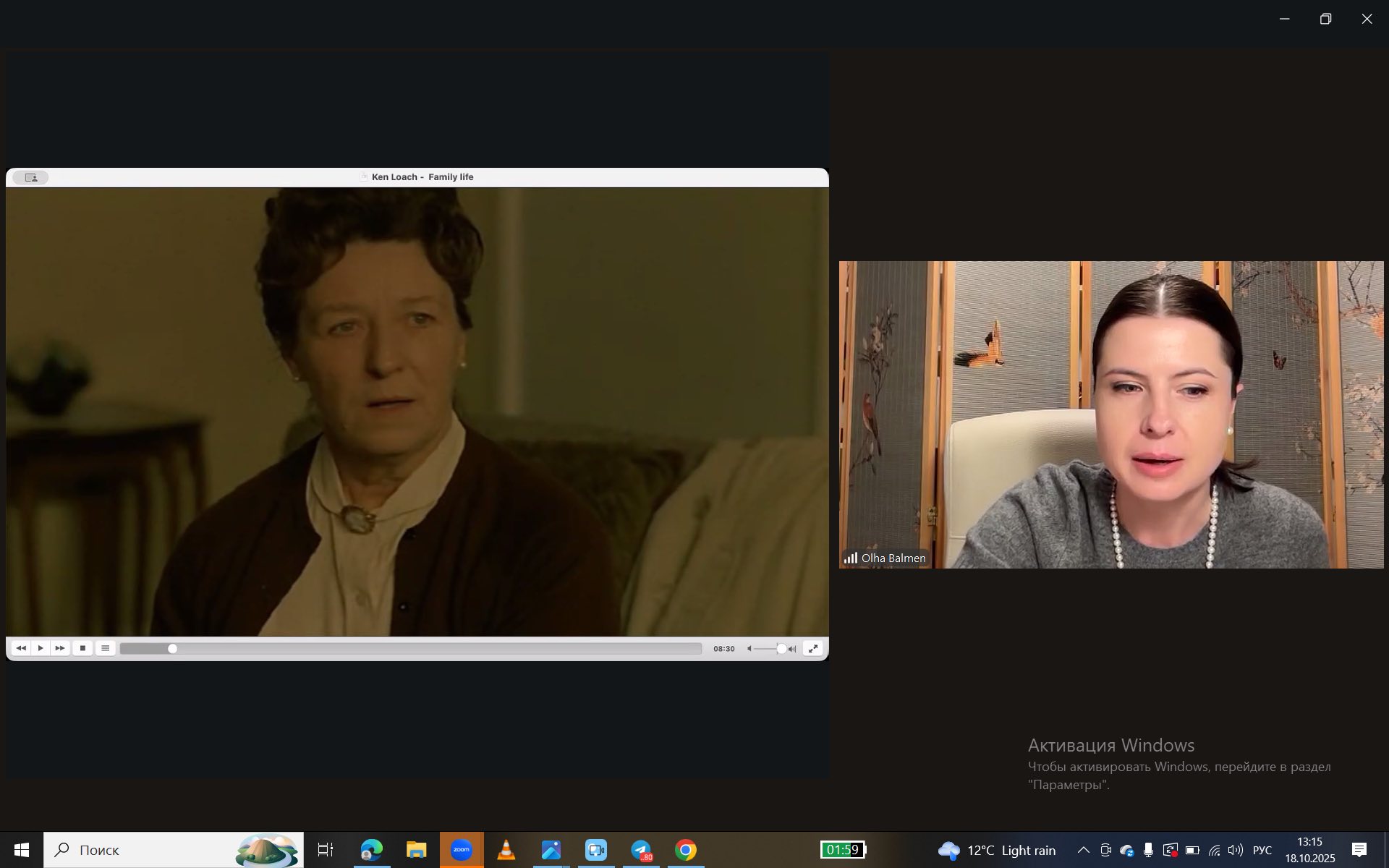Click Olha Balmen's video thumbnail
Image resolution: width=1389 pixels, height=868 pixels.
[1110, 414]
